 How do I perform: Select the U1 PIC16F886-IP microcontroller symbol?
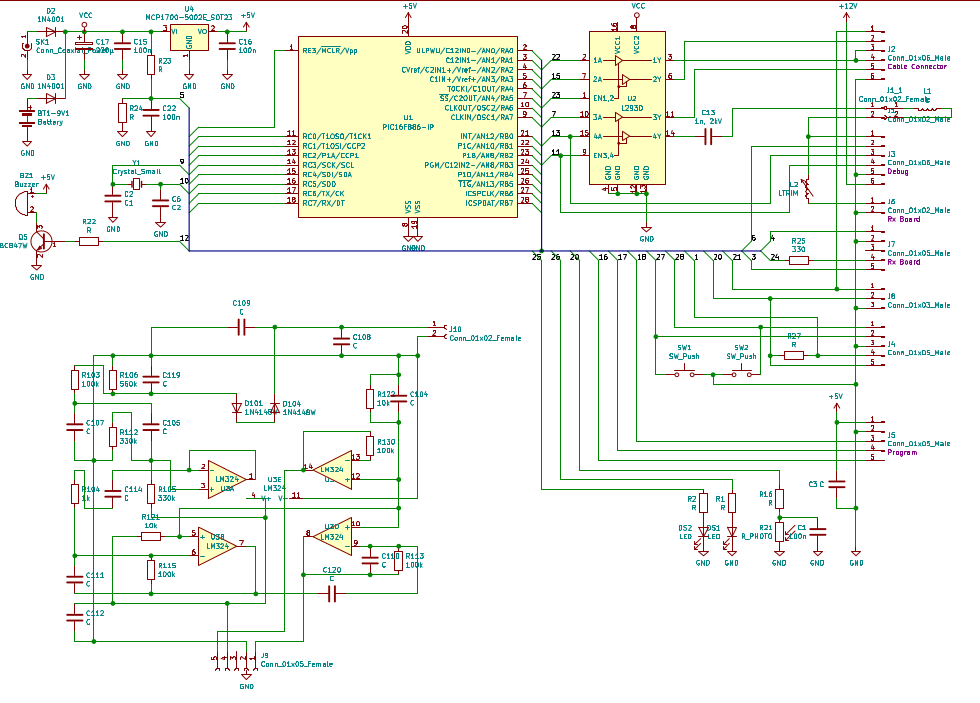pos(408,127)
